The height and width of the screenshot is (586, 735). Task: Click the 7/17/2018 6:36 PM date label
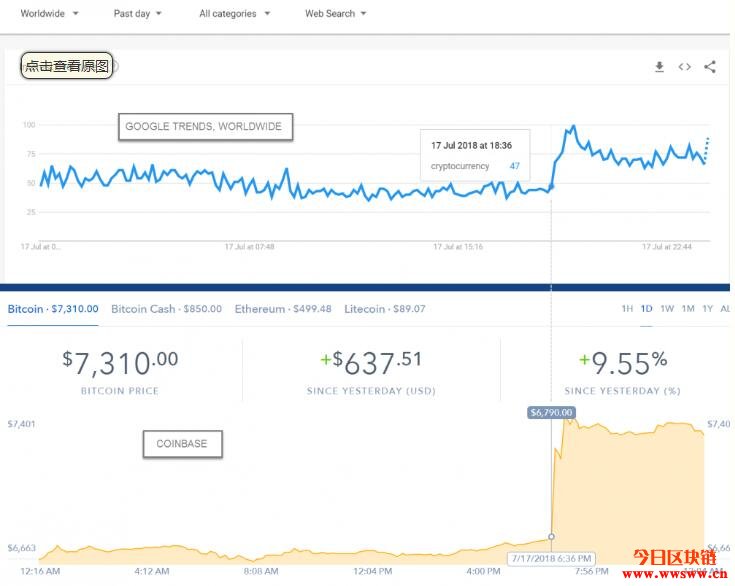(x=551, y=558)
